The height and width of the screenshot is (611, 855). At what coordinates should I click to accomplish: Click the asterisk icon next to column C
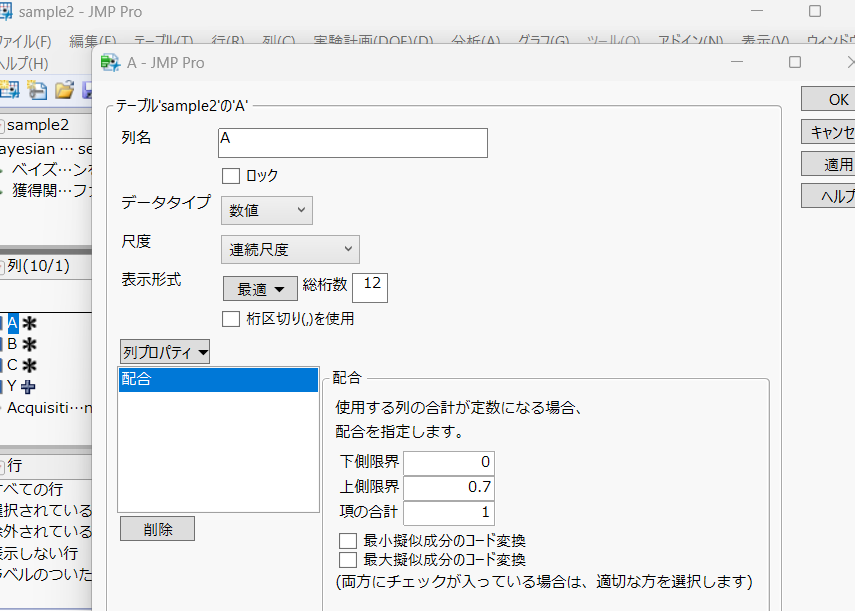pyautogui.click(x=29, y=365)
